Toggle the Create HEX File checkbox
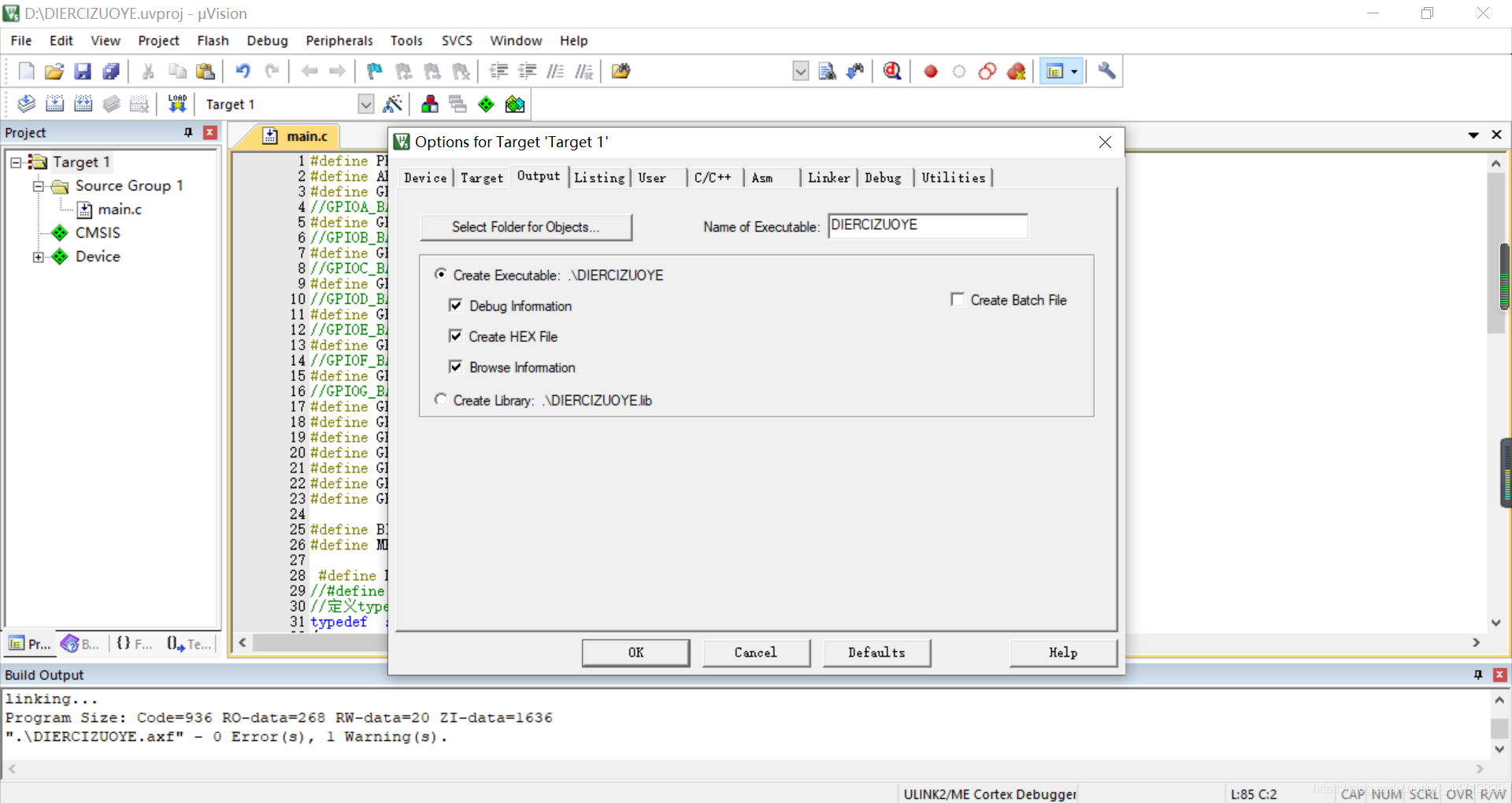This screenshot has height=803, width=1512. click(x=455, y=336)
